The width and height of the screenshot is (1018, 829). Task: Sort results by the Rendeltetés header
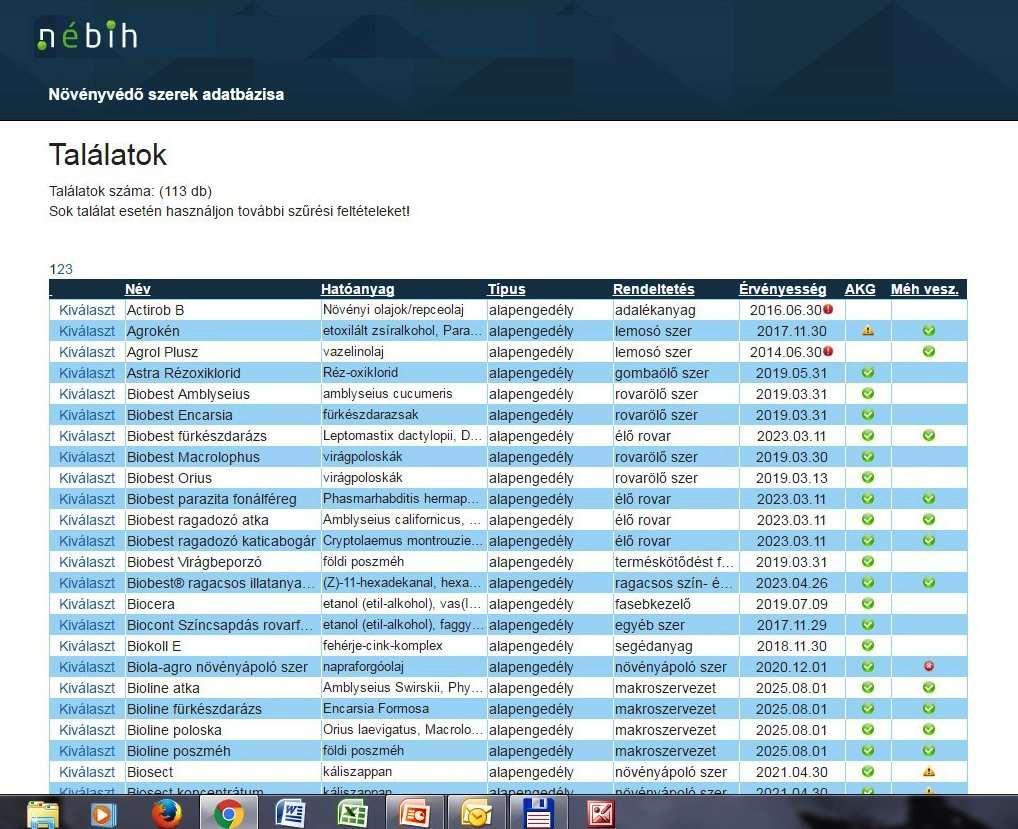[654, 289]
